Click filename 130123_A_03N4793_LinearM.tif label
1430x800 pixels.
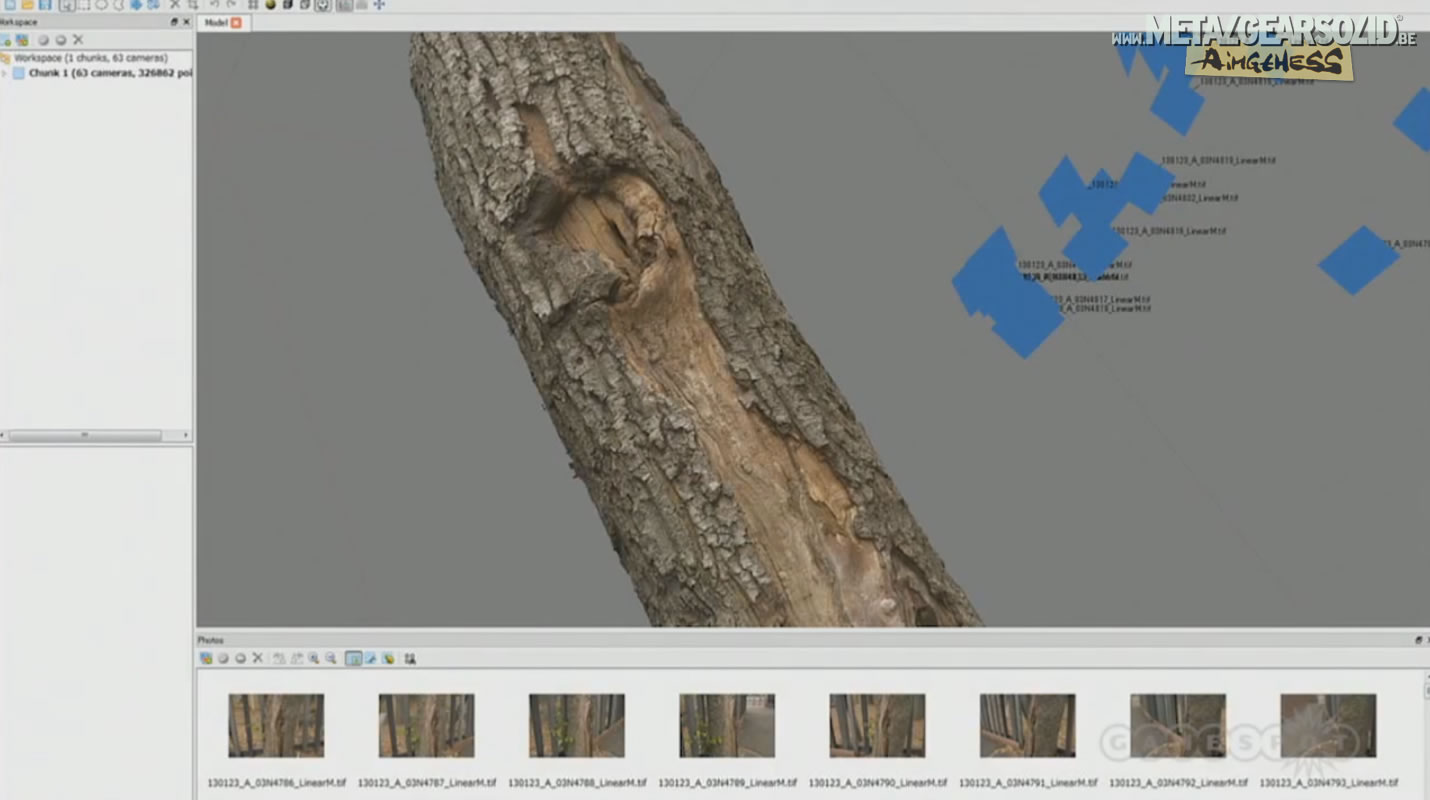click(1329, 783)
